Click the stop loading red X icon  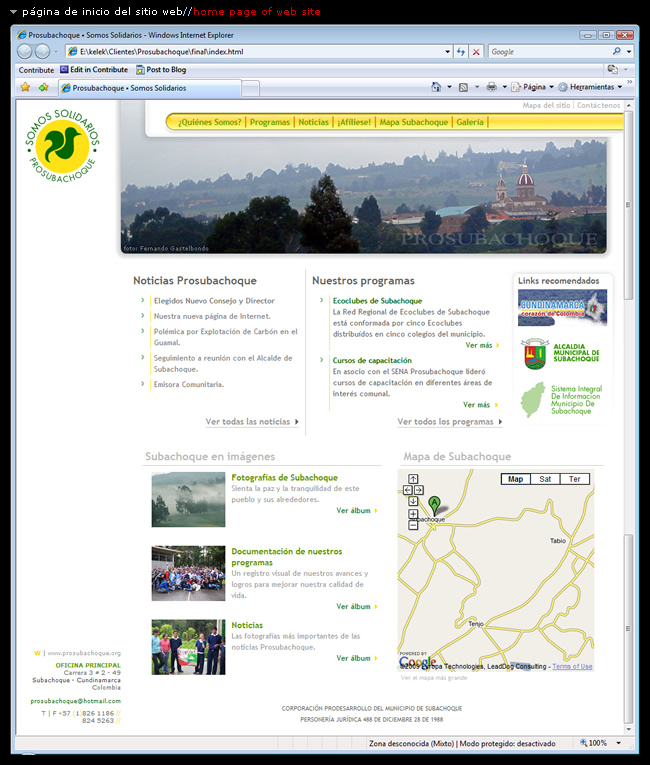pyautogui.click(x=476, y=51)
